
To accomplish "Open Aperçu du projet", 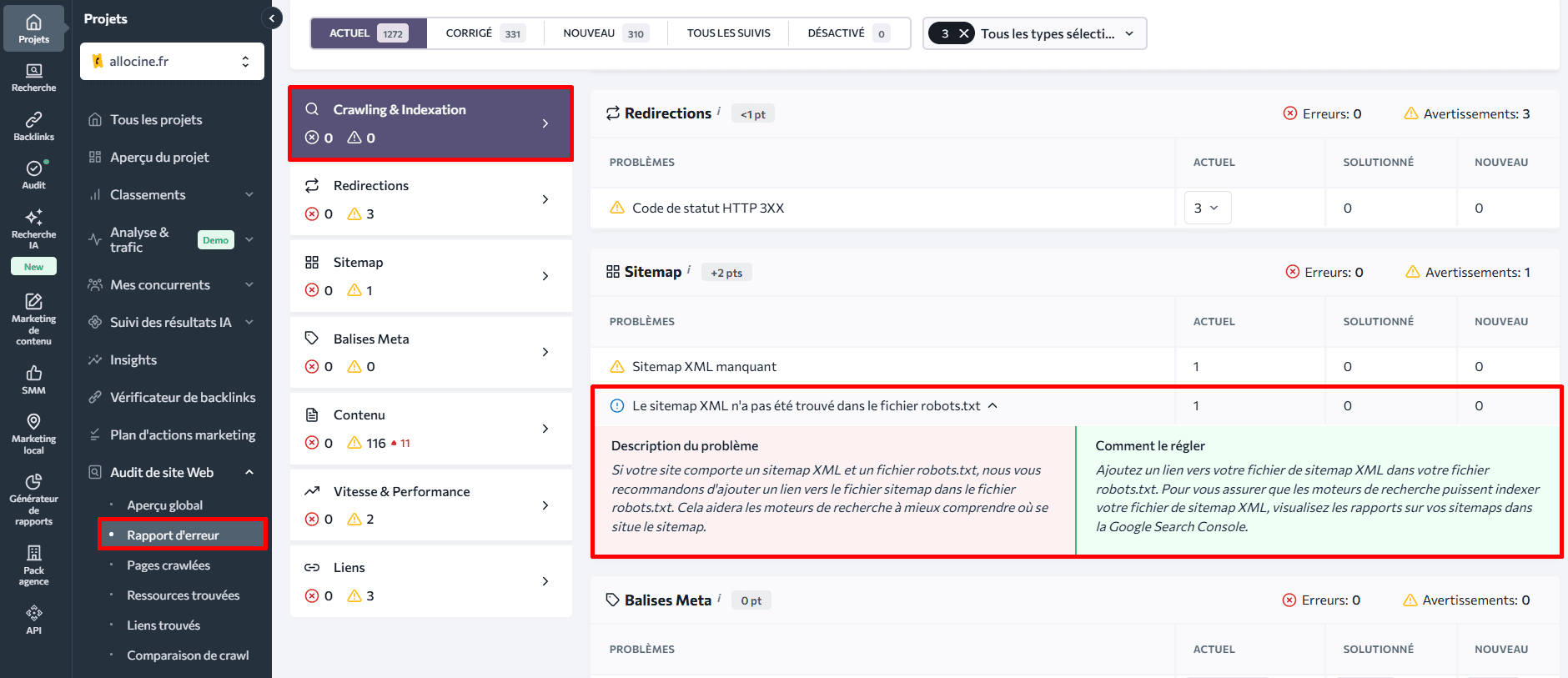I will (x=159, y=157).
